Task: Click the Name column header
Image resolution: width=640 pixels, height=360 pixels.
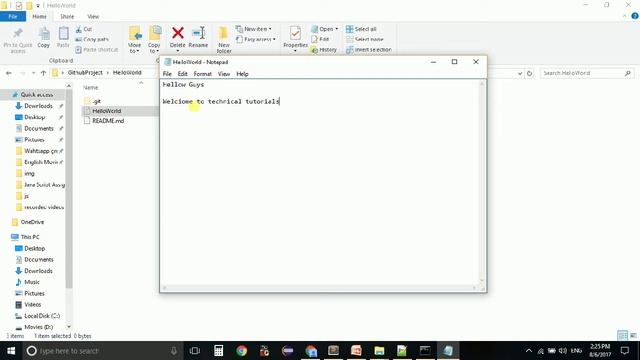Action: 91,87
